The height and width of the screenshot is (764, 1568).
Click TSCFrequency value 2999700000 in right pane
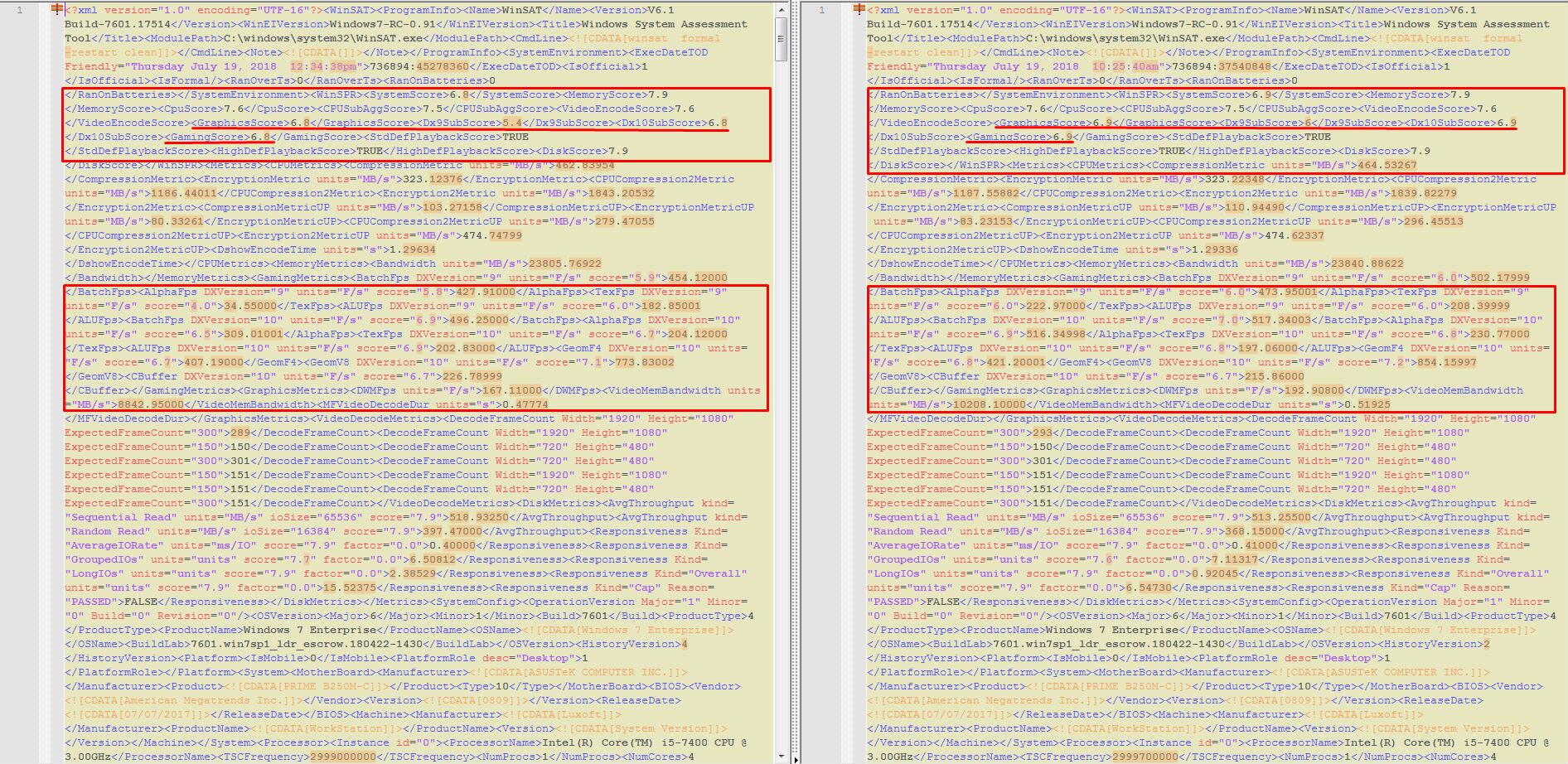click(x=1145, y=757)
